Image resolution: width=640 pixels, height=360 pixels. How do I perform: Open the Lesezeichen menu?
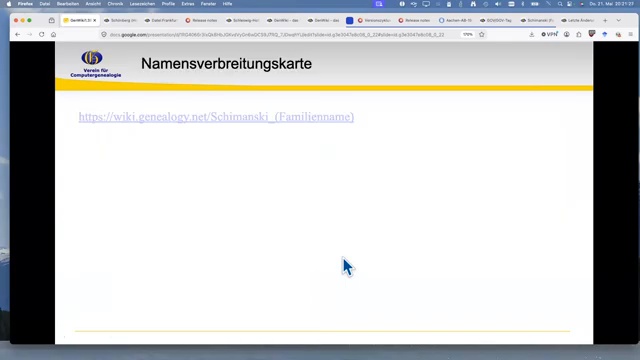(142, 4)
